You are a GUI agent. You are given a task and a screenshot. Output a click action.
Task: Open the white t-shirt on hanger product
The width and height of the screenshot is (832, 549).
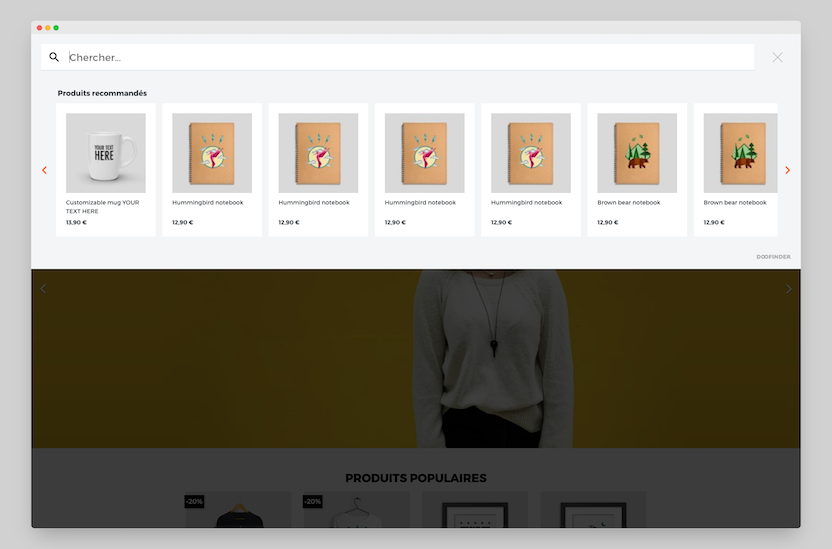coord(356,510)
